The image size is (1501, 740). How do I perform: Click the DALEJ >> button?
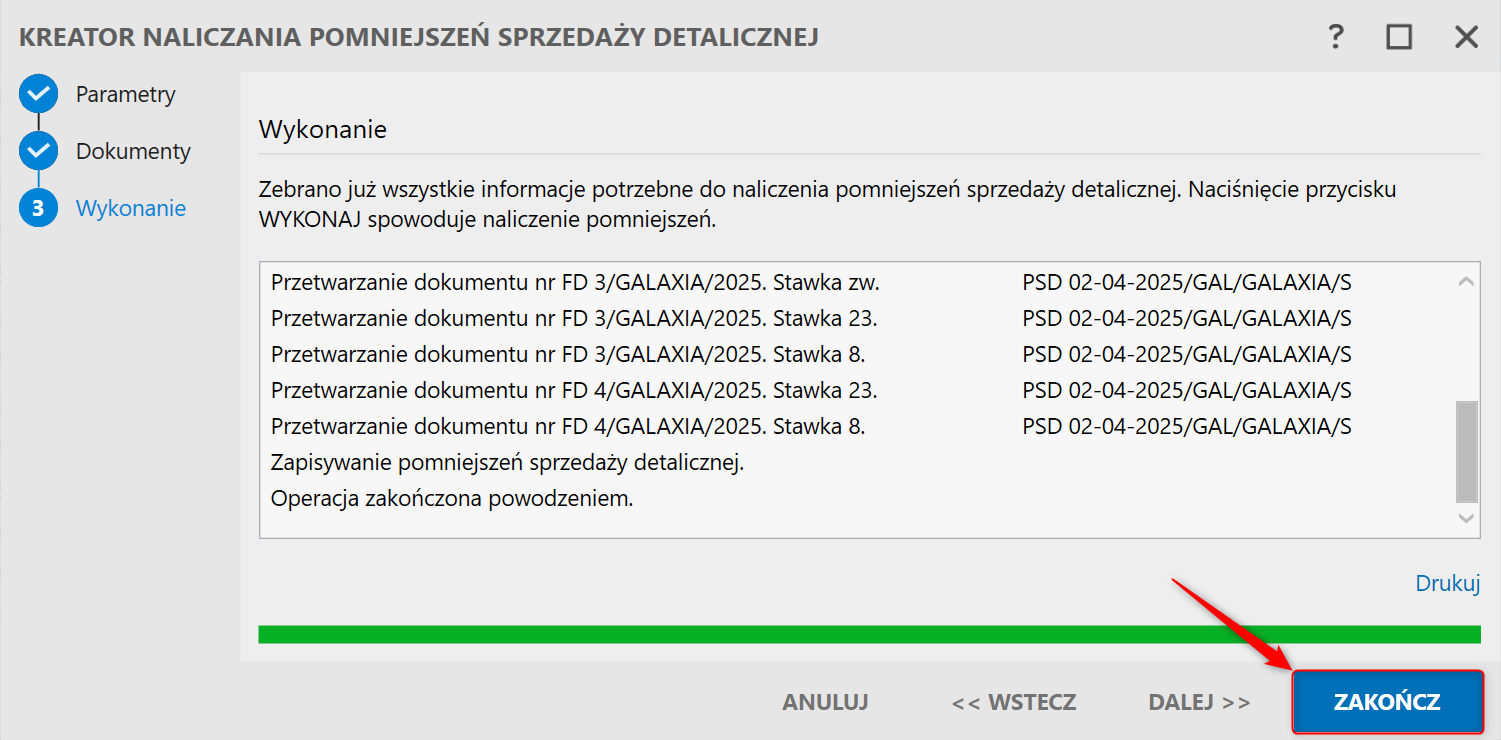(1199, 702)
